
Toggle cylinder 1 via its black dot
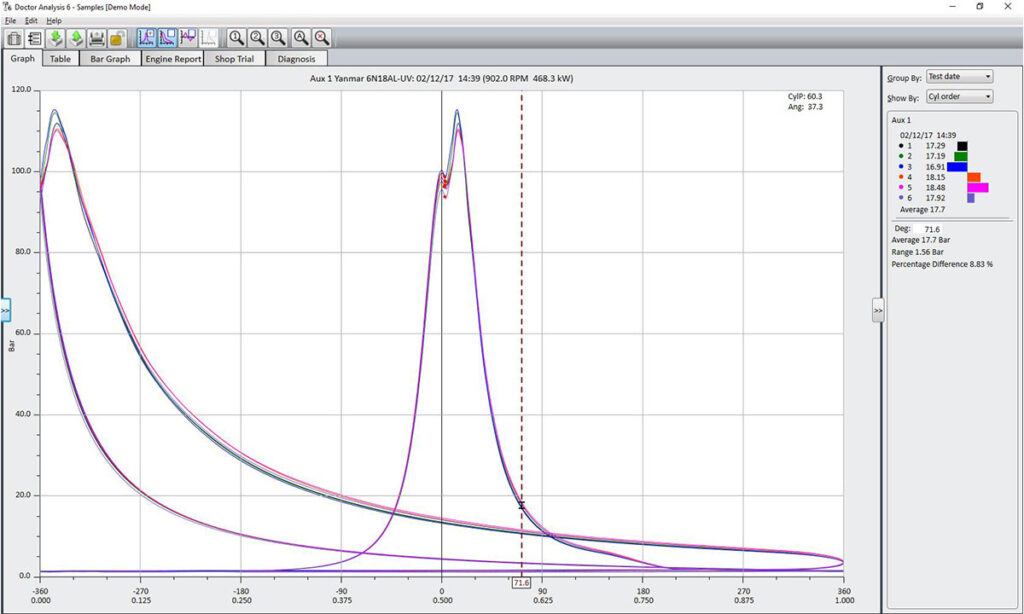click(901, 145)
